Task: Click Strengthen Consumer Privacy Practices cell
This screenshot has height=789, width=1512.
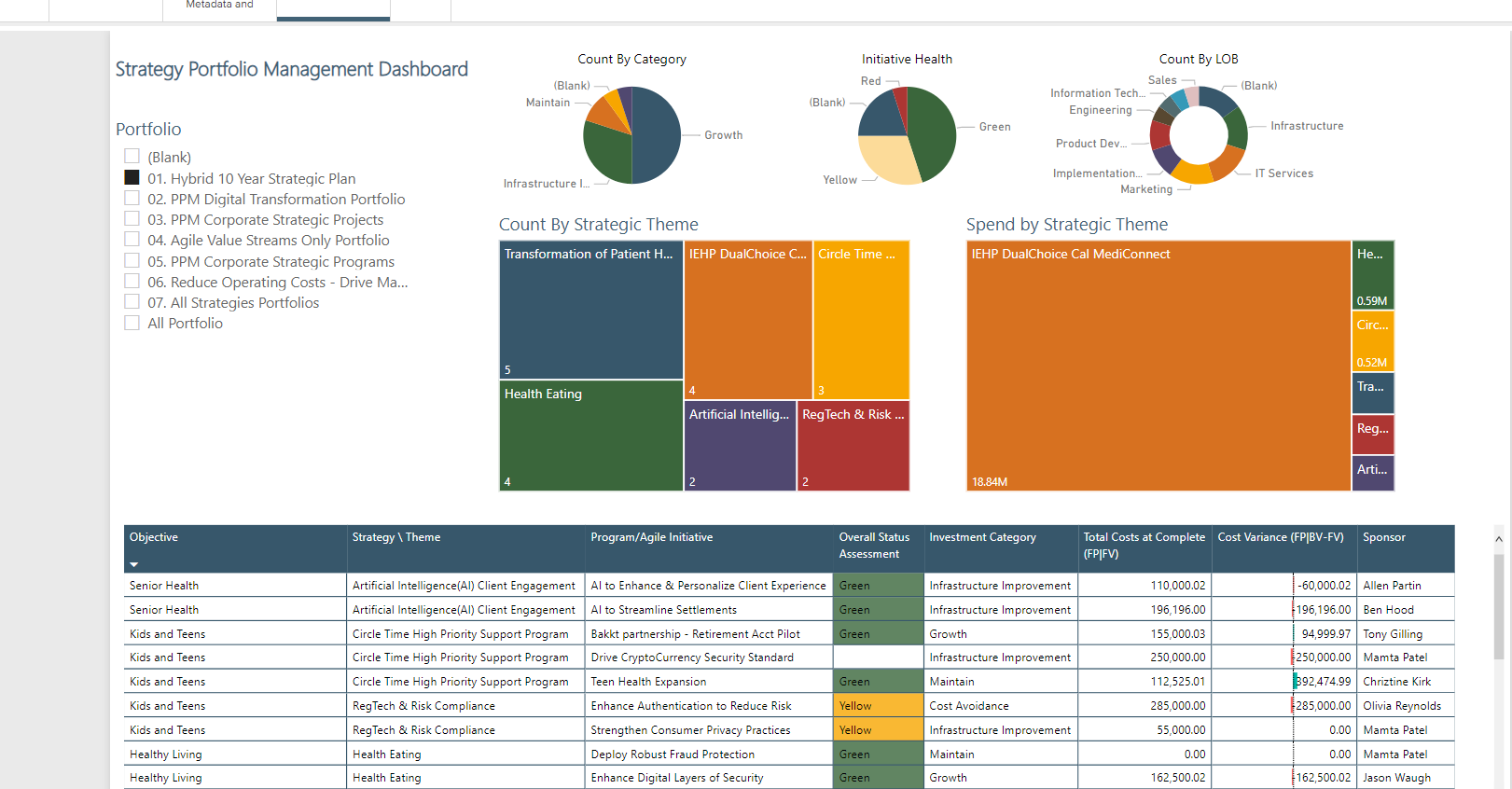Action: click(x=708, y=730)
